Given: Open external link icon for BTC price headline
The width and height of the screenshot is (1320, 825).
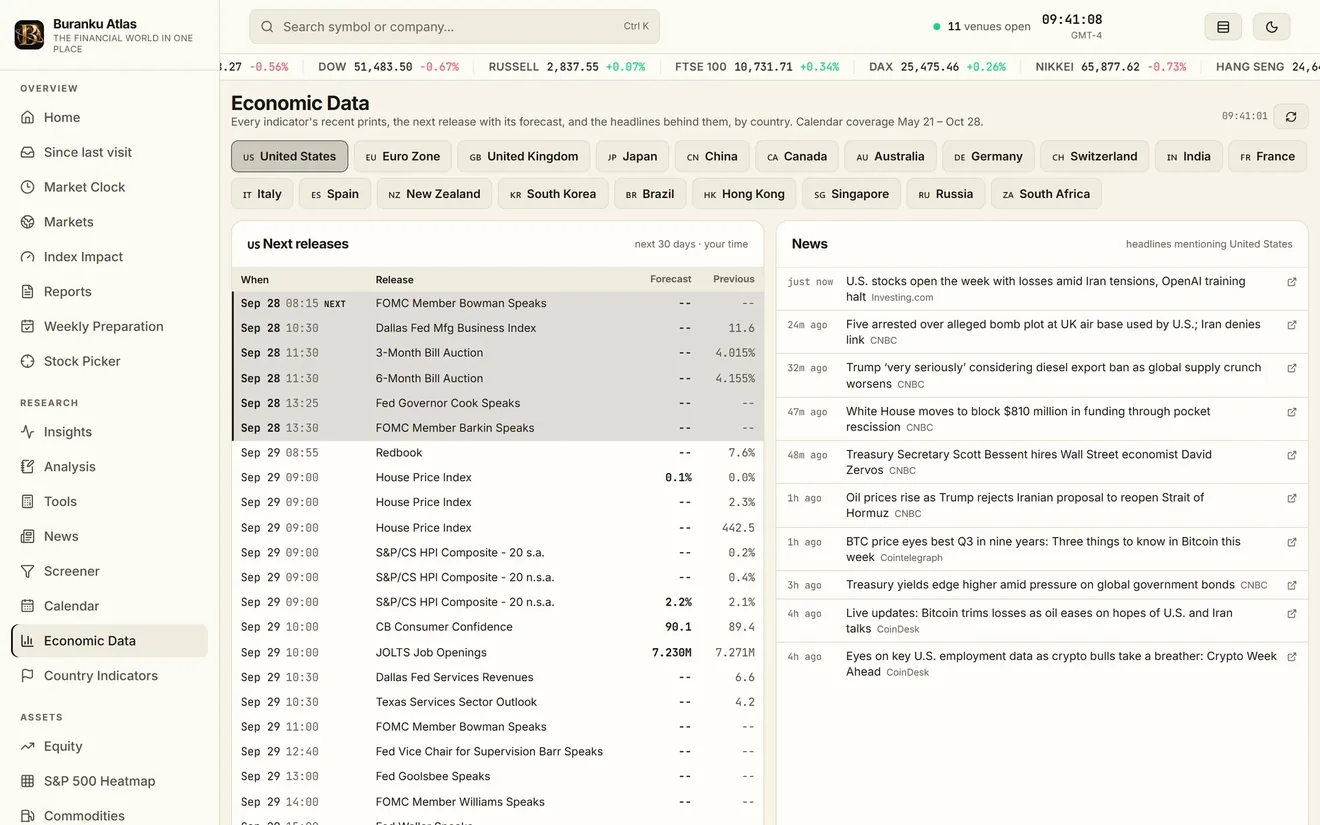Looking at the screenshot, I should [x=1292, y=542].
